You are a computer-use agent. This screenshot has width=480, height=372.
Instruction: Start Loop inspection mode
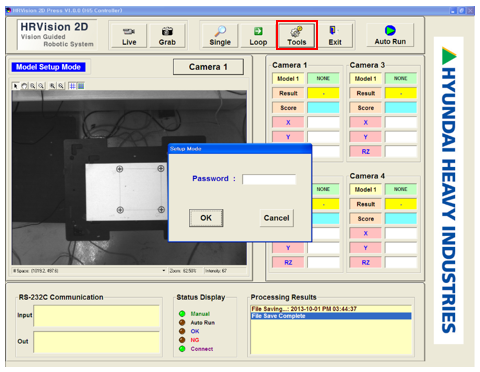pos(258,36)
